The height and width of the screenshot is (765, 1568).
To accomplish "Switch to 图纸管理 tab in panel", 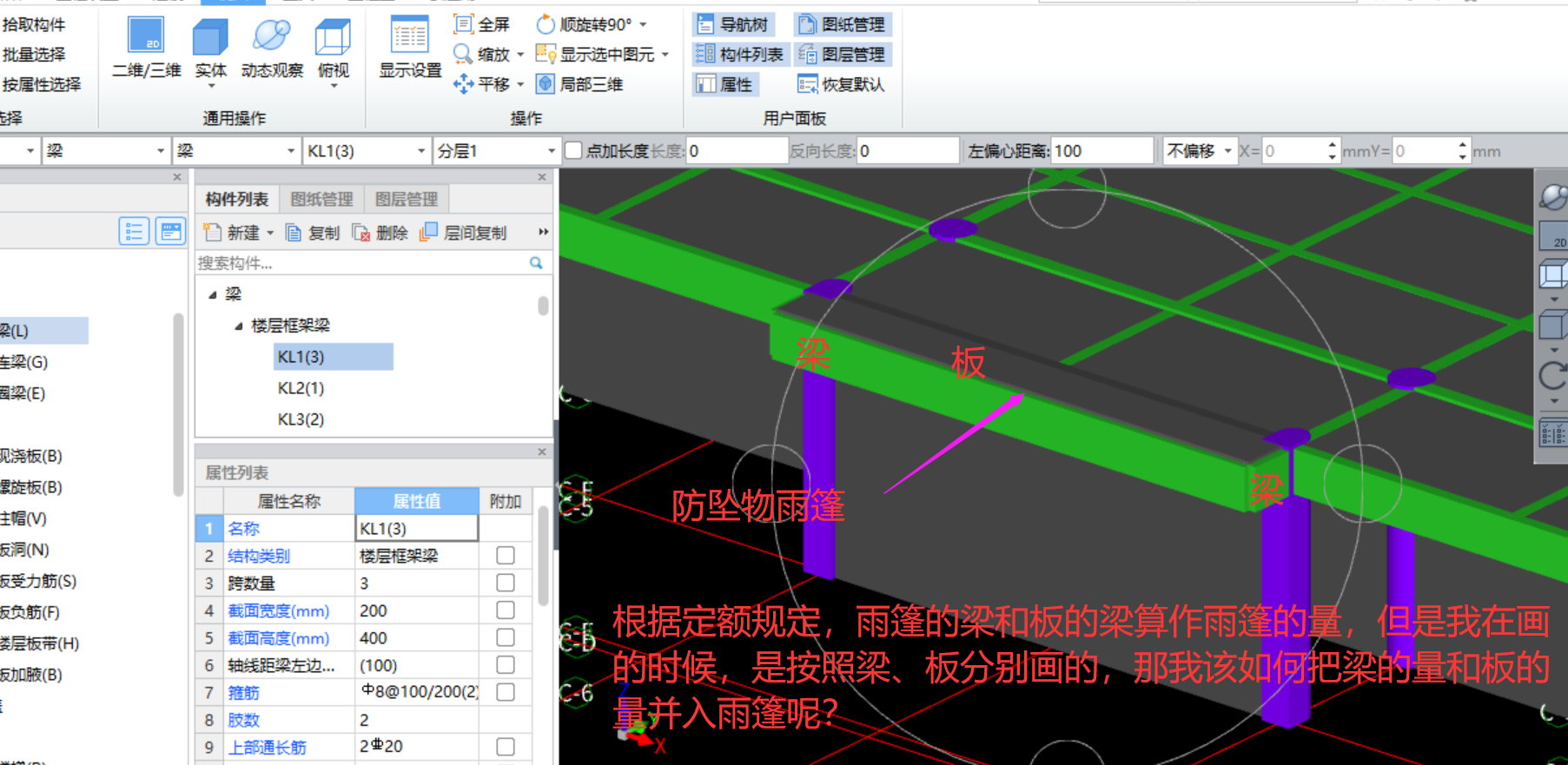I will coord(321,200).
